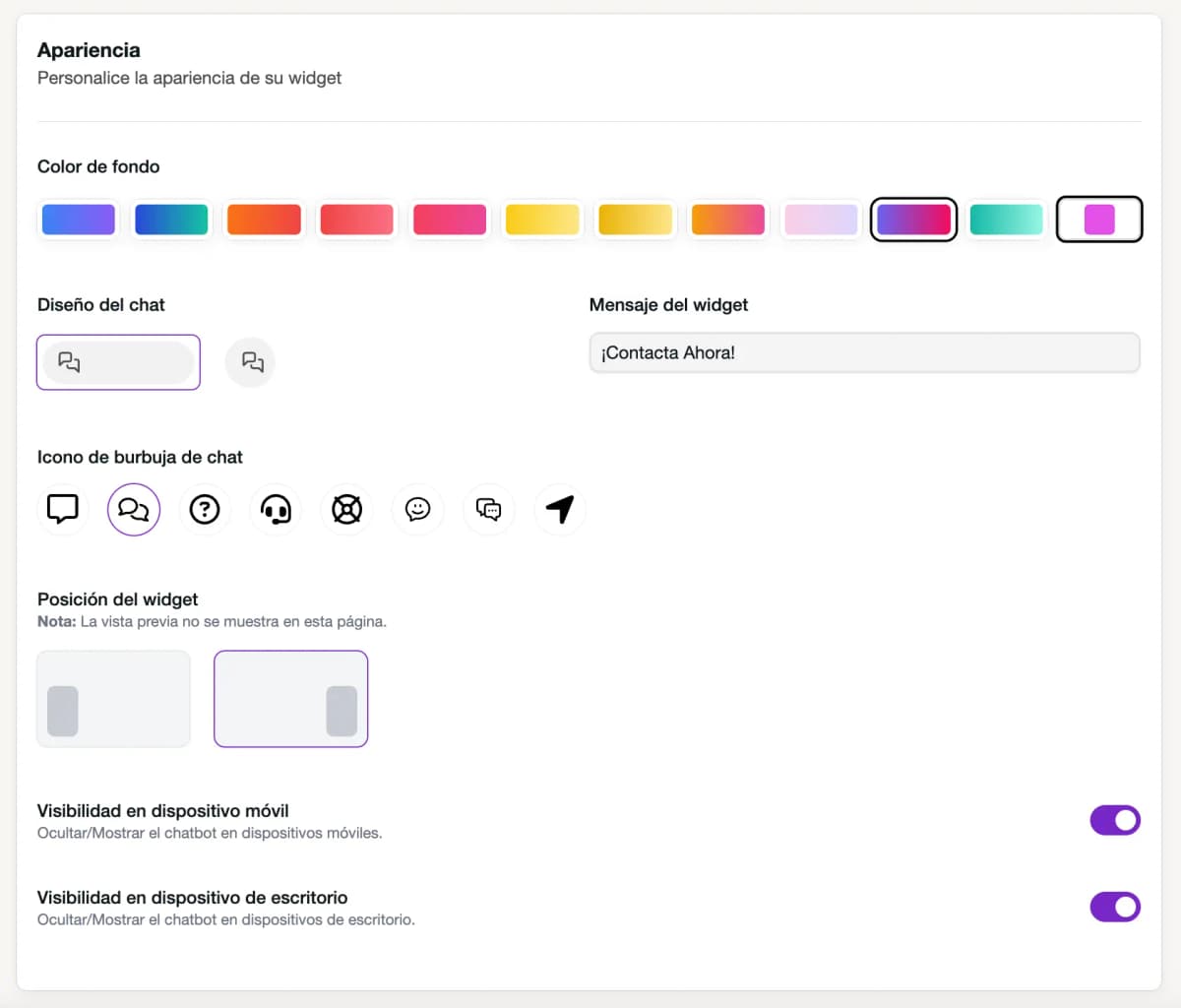The height and width of the screenshot is (1008, 1181).
Task: Select the single speech bubble chat icon
Action: point(63,509)
